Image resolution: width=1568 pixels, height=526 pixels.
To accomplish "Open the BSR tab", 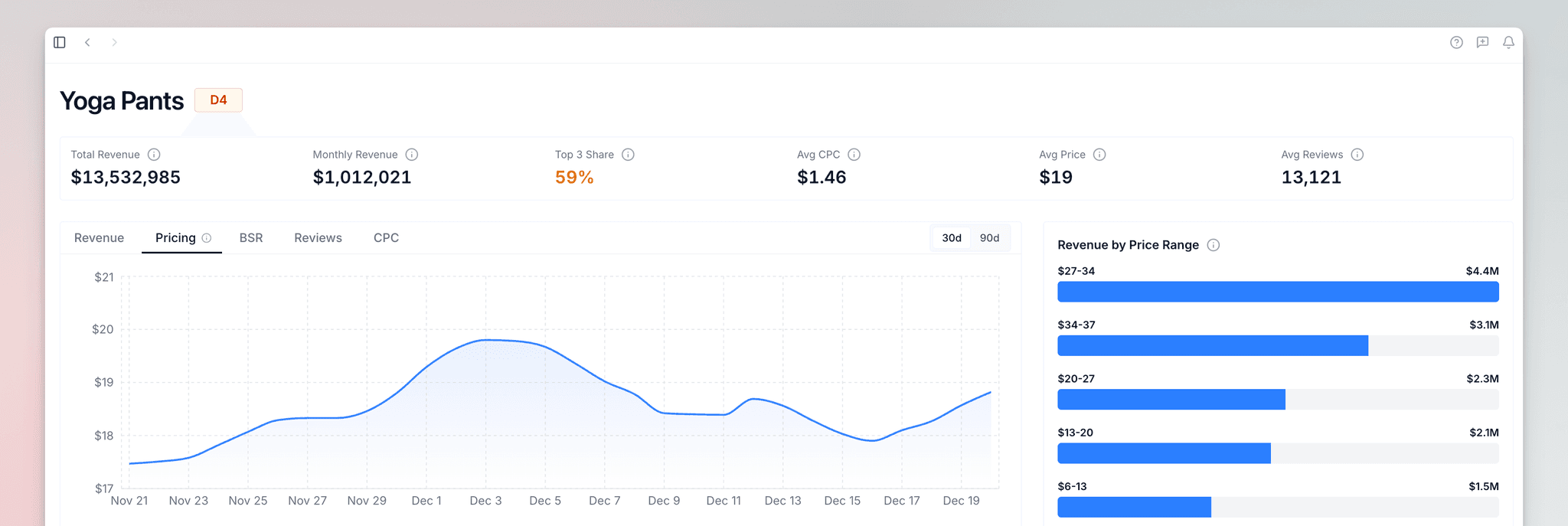I will point(251,238).
